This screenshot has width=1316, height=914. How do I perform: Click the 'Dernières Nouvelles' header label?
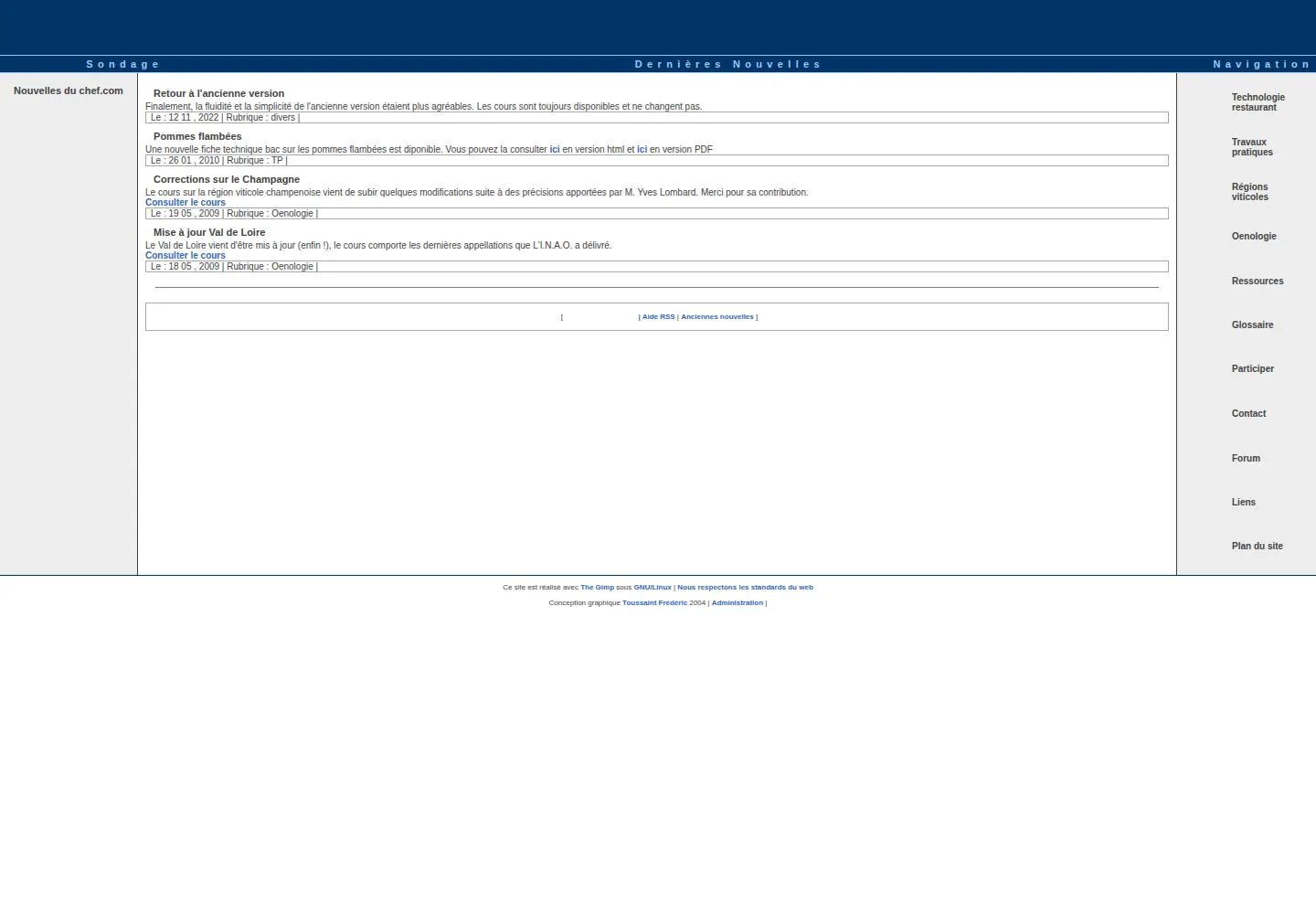click(727, 65)
